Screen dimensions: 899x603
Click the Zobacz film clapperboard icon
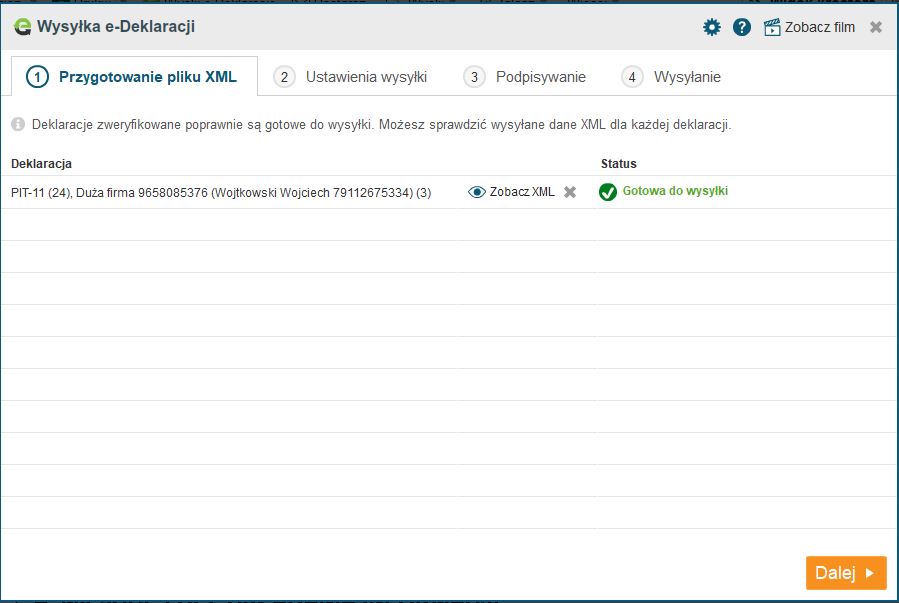coord(772,27)
